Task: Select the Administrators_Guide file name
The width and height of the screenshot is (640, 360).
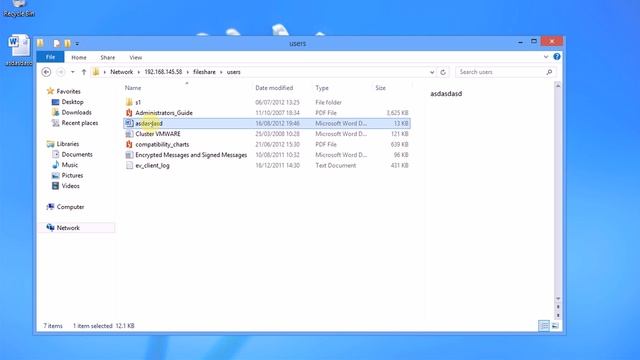Action: click(164, 113)
